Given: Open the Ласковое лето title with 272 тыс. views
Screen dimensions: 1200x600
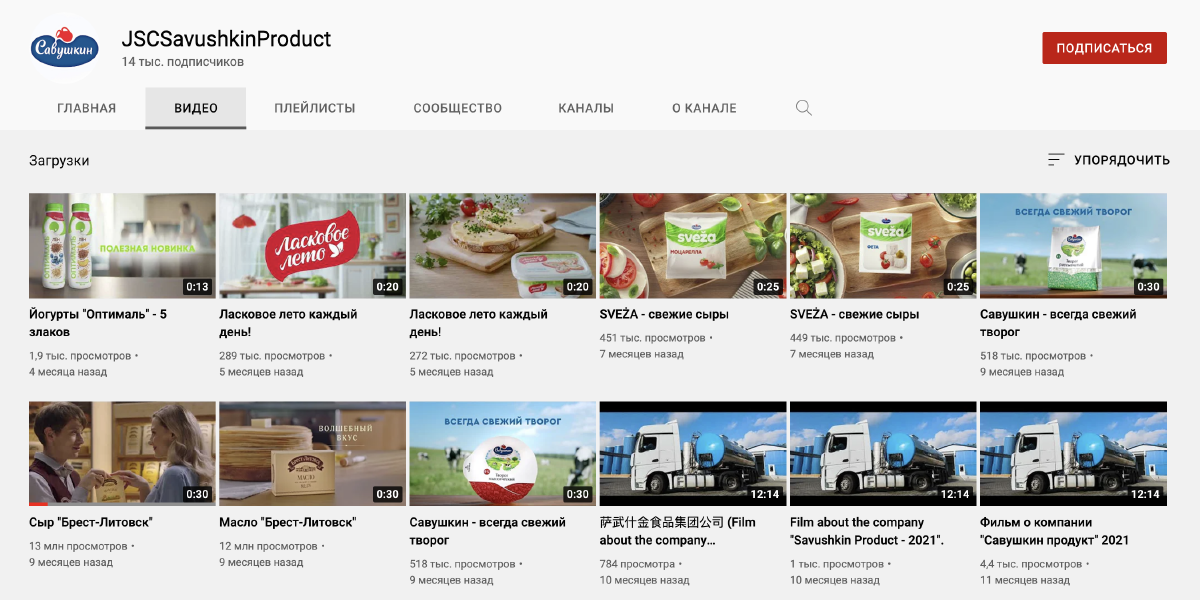Looking at the screenshot, I should pos(479,323).
